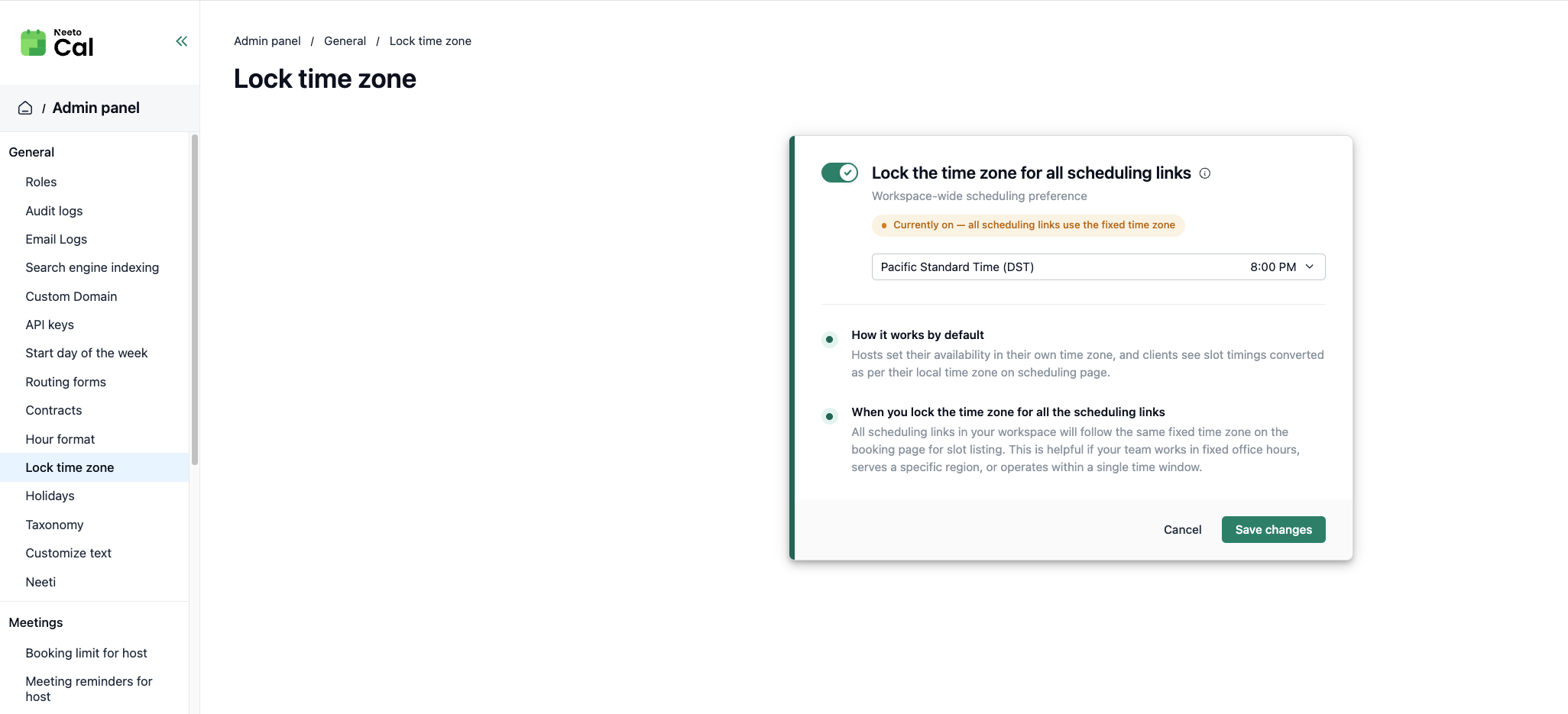Click the info icon beside lock heading

1205,173
